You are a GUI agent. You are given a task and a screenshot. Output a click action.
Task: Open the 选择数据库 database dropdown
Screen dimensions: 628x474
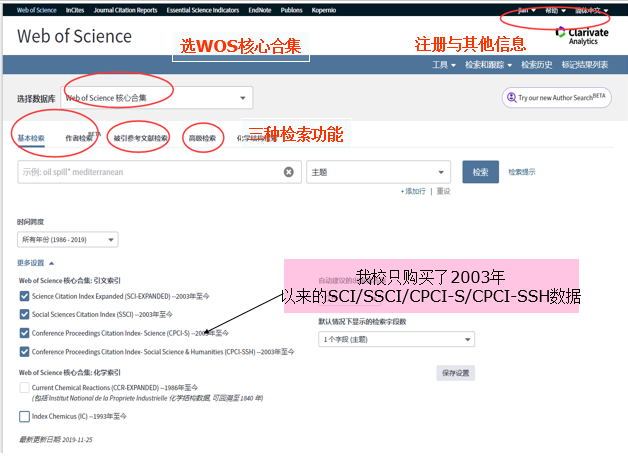tap(157, 98)
